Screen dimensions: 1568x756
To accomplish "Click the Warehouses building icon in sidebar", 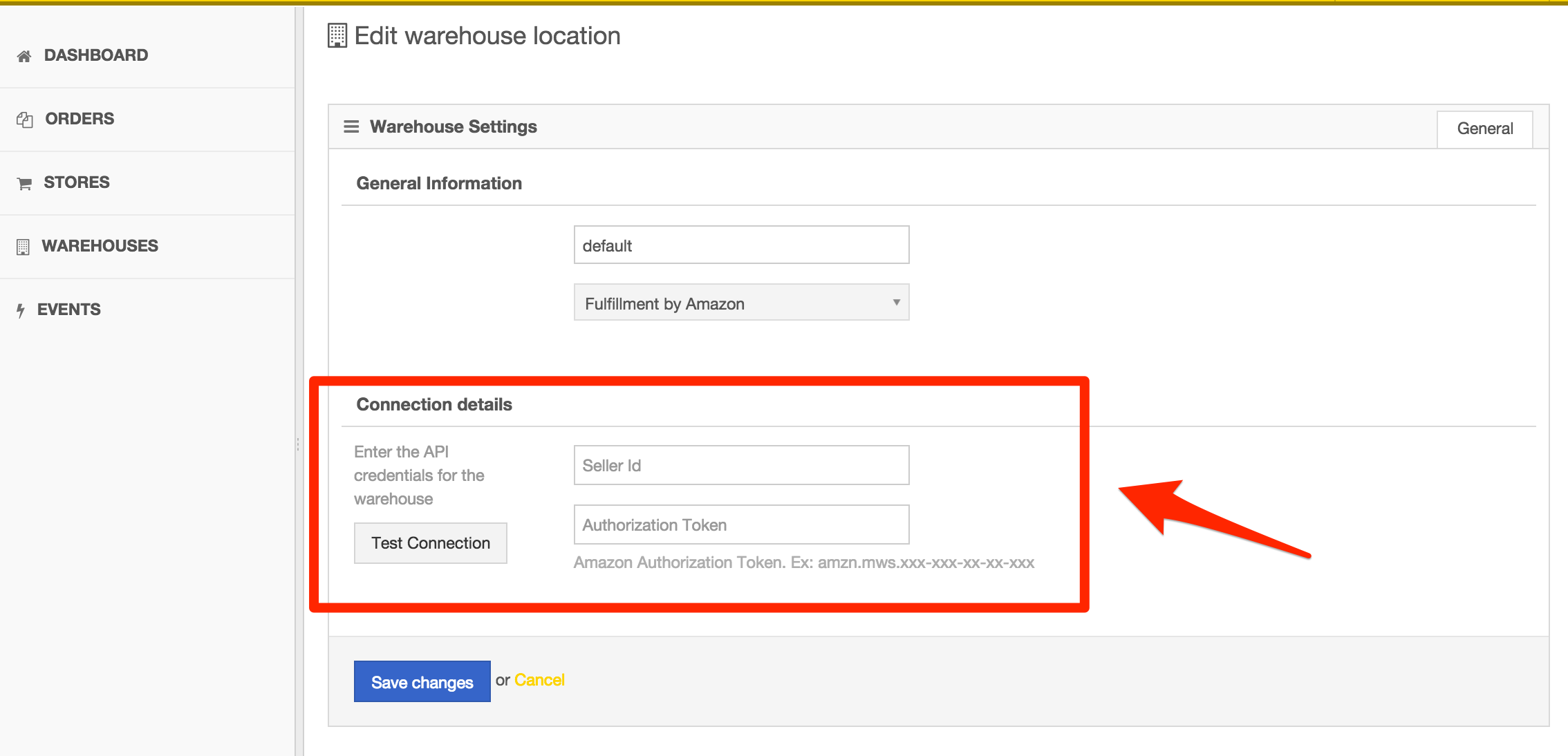I will (23, 247).
